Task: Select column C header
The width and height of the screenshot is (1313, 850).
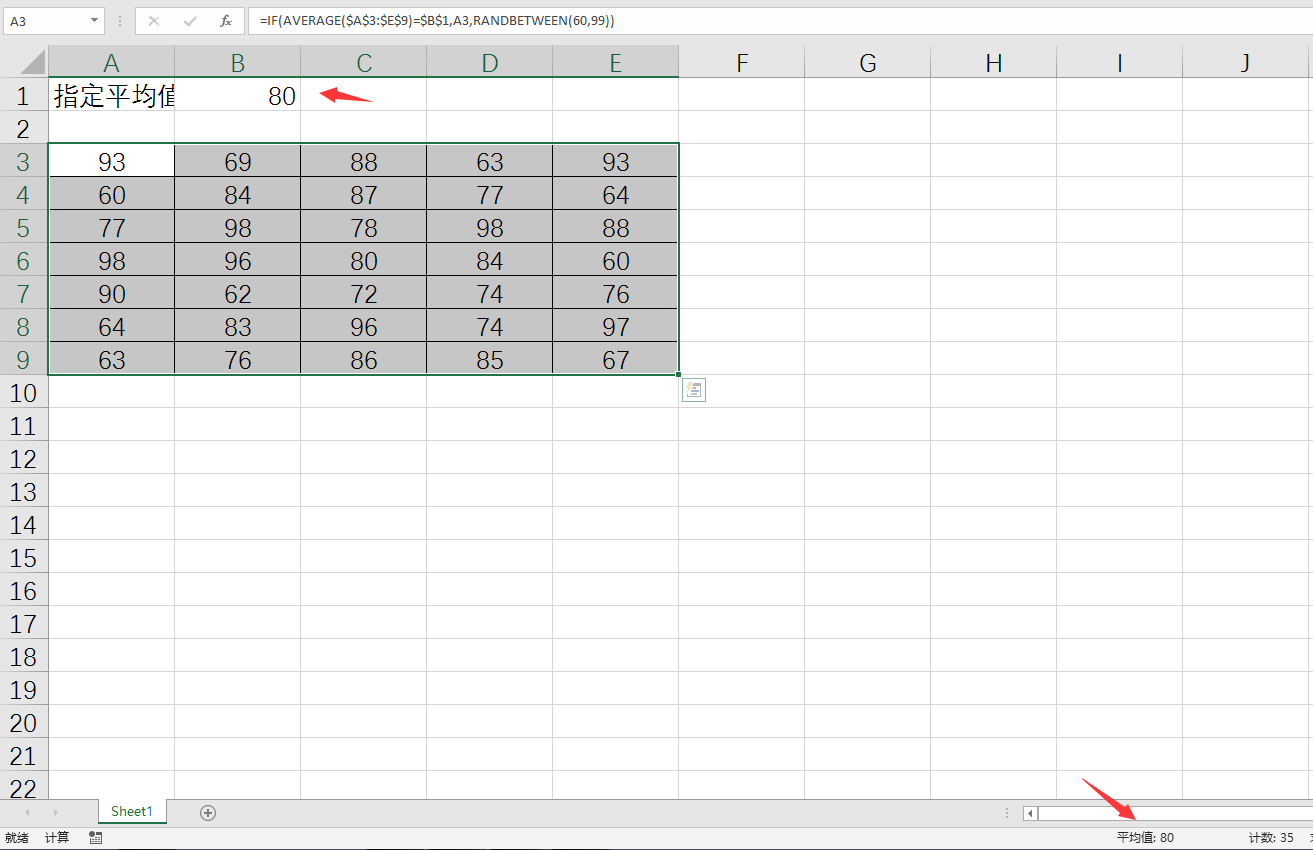Action: pyautogui.click(x=363, y=62)
